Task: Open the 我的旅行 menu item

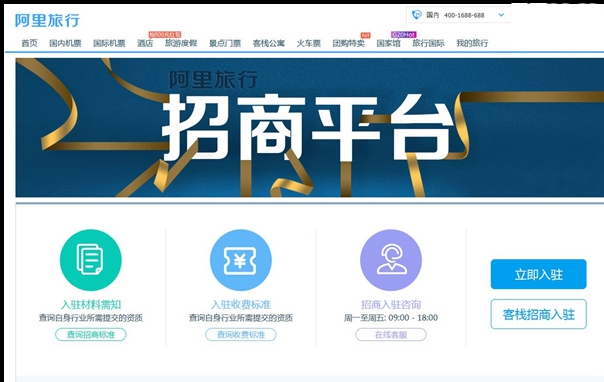Action: tap(472, 43)
